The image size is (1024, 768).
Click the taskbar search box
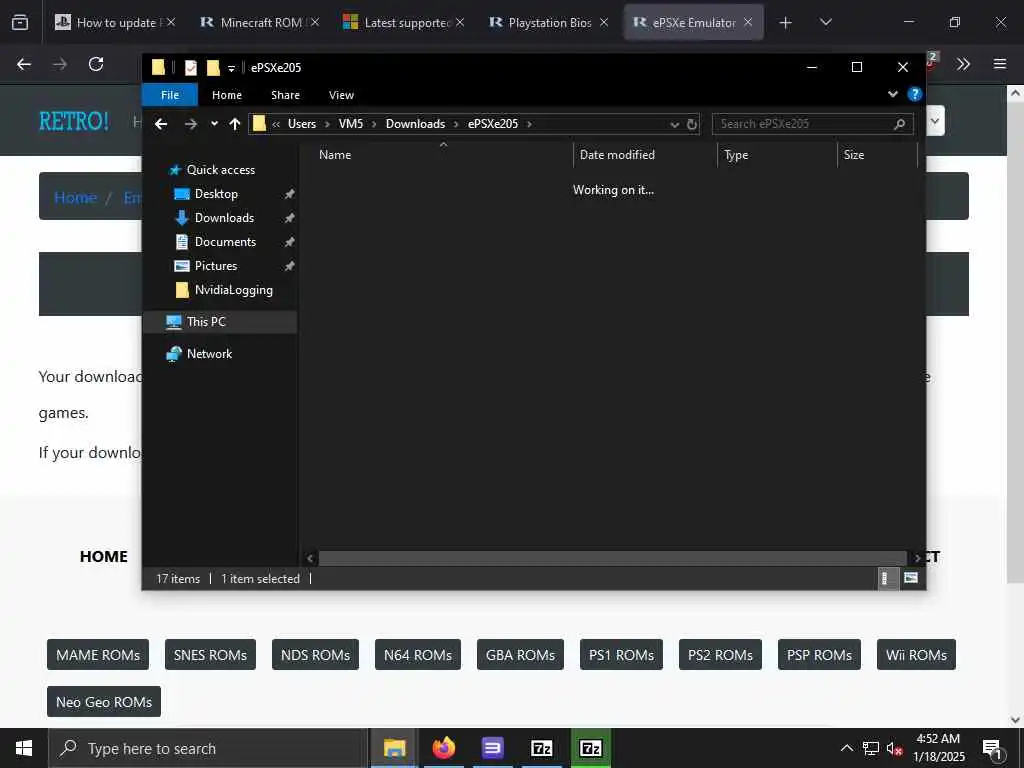click(208, 748)
